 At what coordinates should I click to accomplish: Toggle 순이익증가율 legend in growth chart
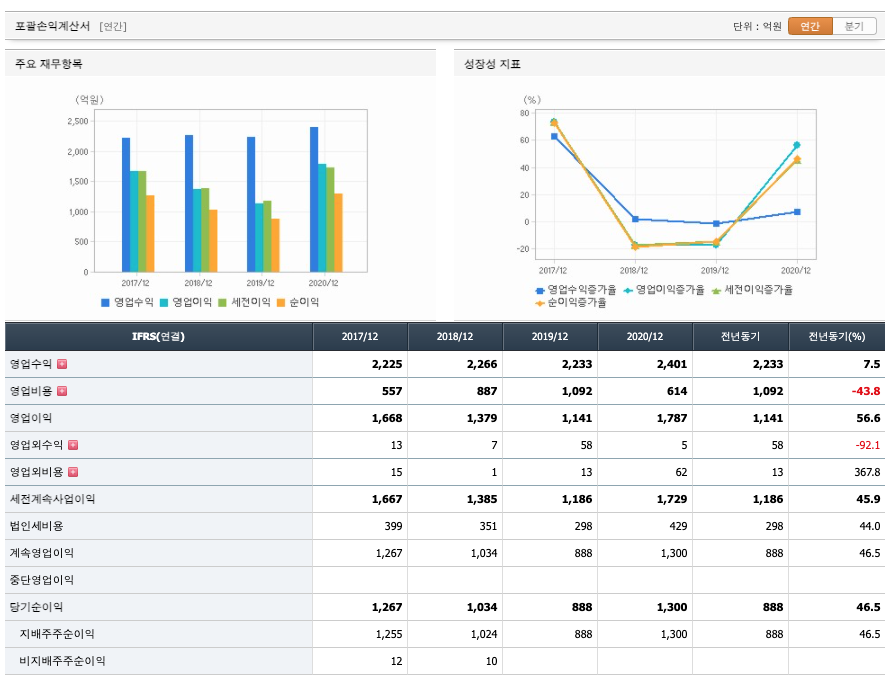click(x=571, y=303)
